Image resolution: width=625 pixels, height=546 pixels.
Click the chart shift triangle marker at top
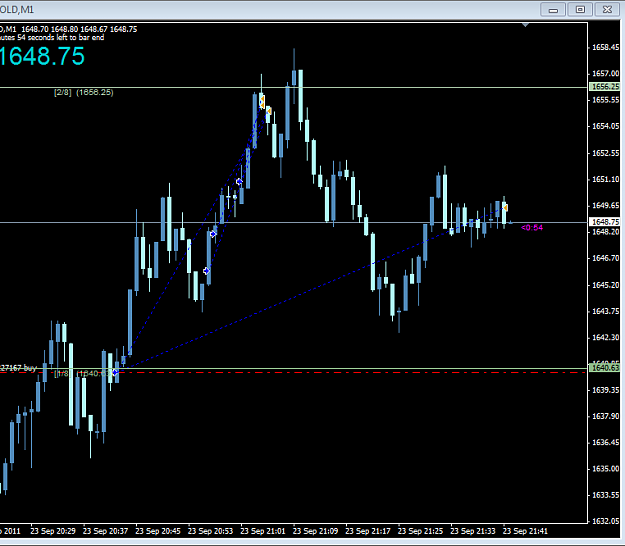point(525,25)
